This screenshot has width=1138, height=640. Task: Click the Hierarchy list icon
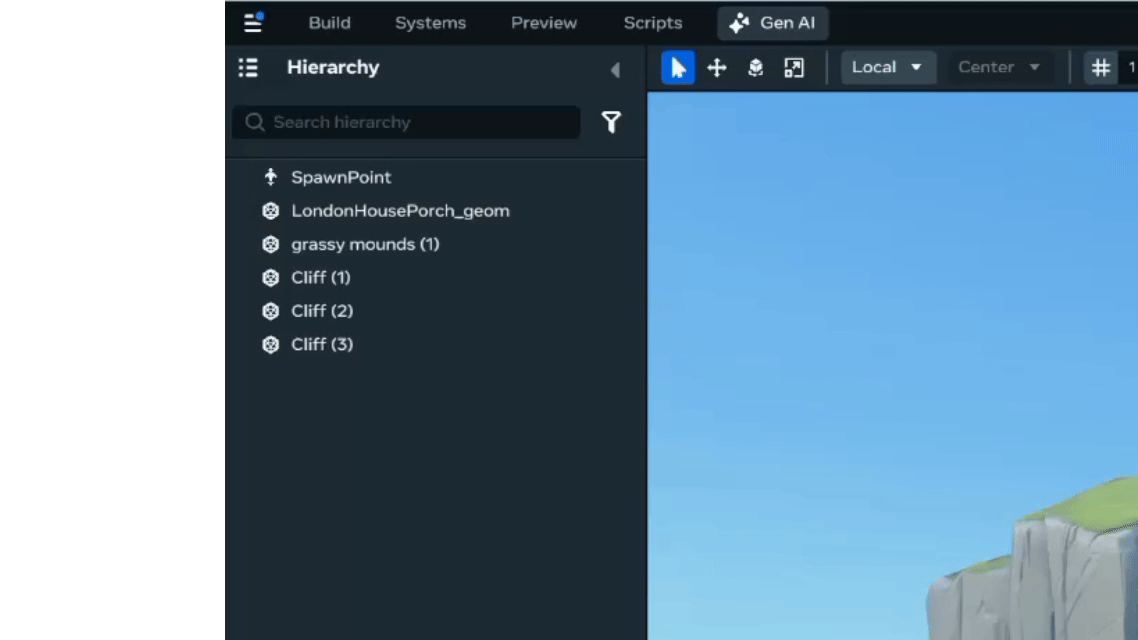(248, 68)
